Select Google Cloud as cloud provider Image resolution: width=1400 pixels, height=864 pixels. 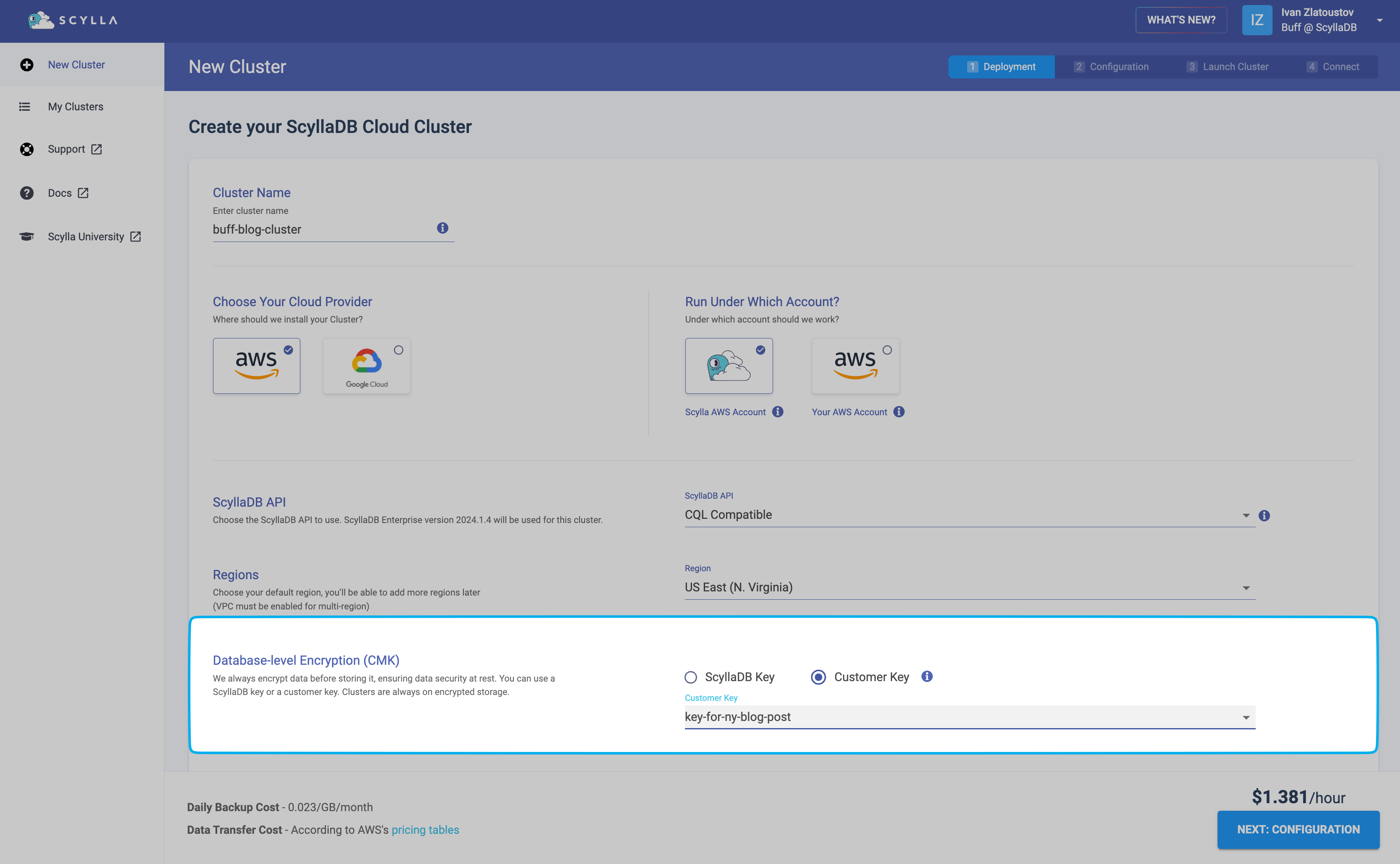[x=366, y=366]
